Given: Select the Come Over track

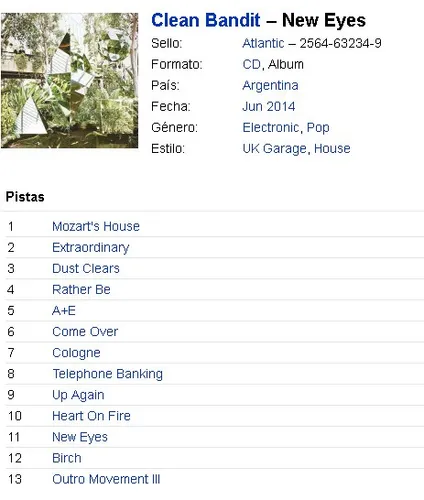Looking at the screenshot, I should point(85,332).
